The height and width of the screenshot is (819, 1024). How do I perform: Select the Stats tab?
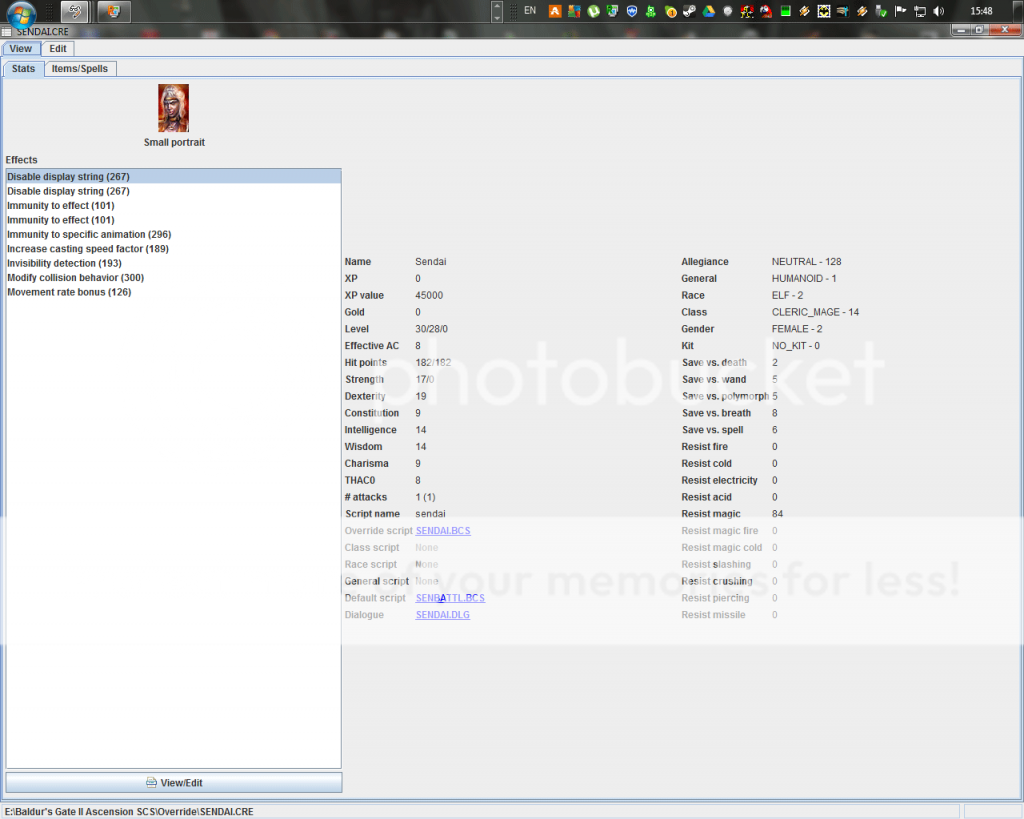coord(23,69)
